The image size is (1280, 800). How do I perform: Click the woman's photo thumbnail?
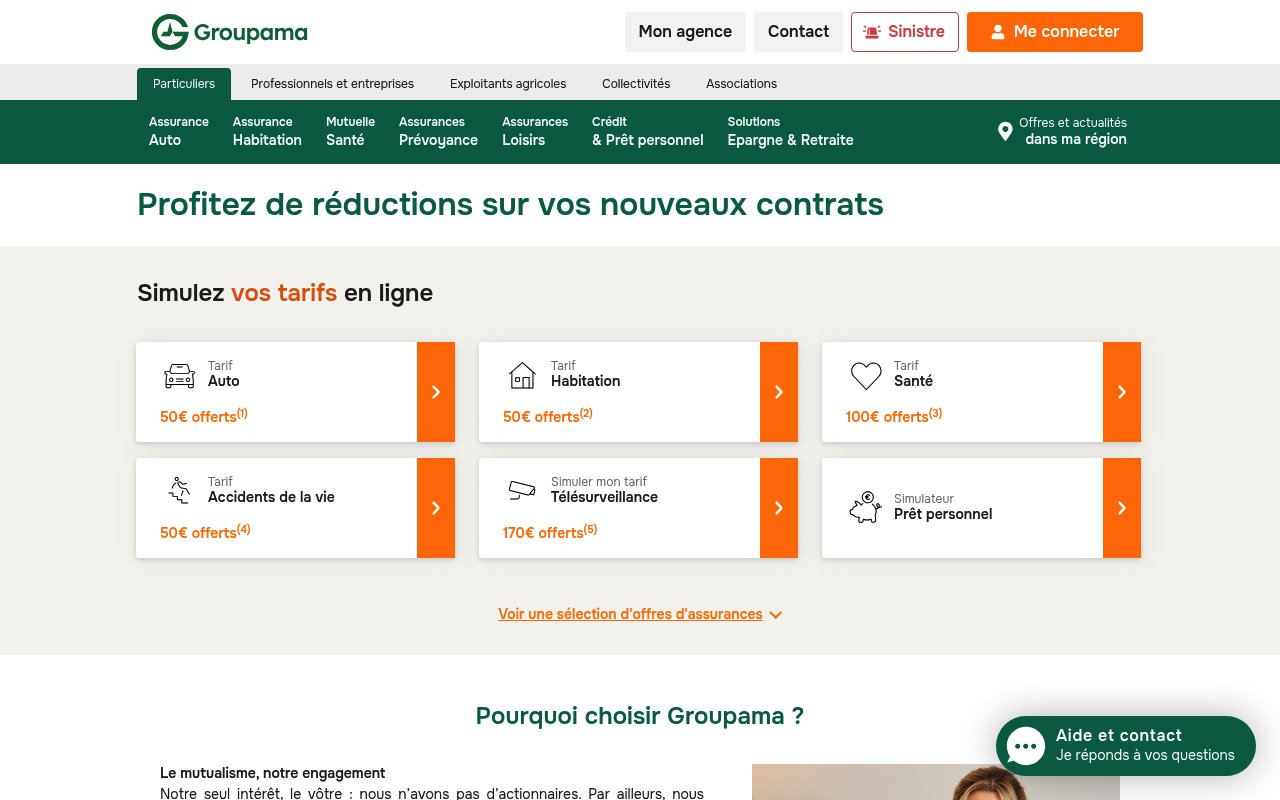coord(936,782)
